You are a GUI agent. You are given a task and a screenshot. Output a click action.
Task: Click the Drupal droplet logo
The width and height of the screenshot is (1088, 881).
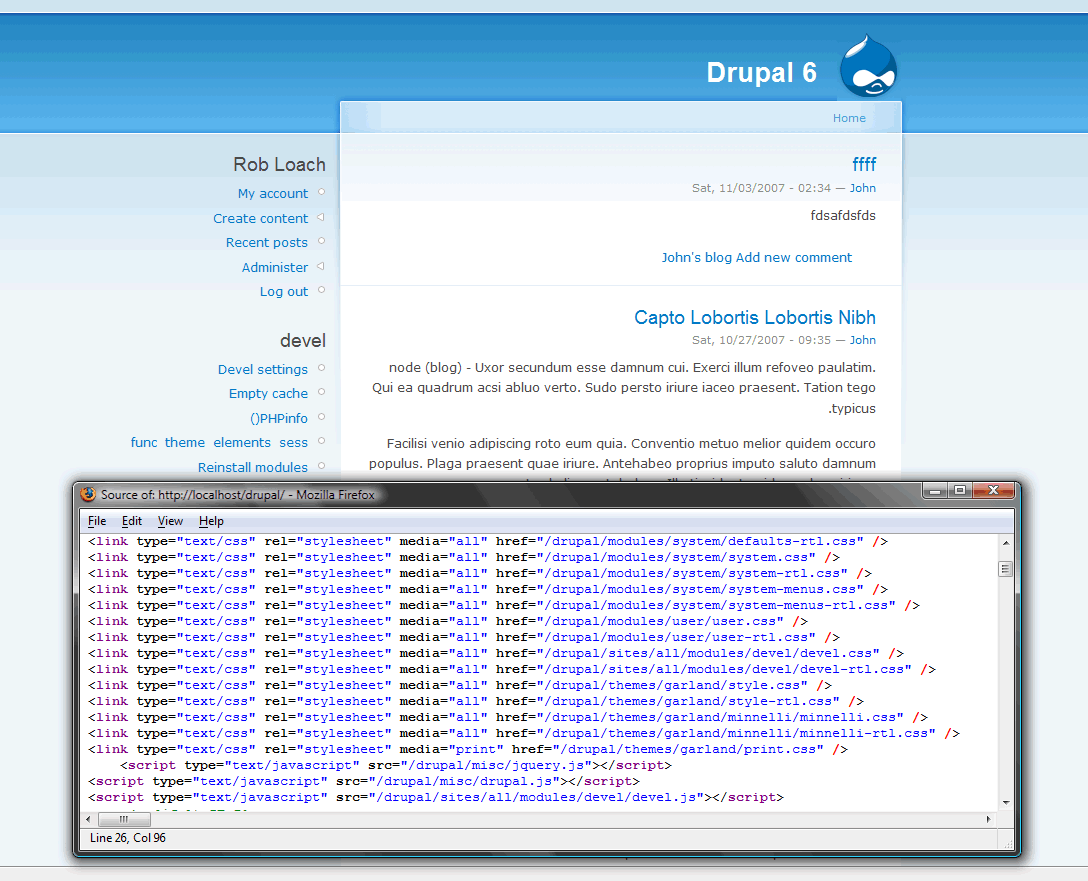868,67
